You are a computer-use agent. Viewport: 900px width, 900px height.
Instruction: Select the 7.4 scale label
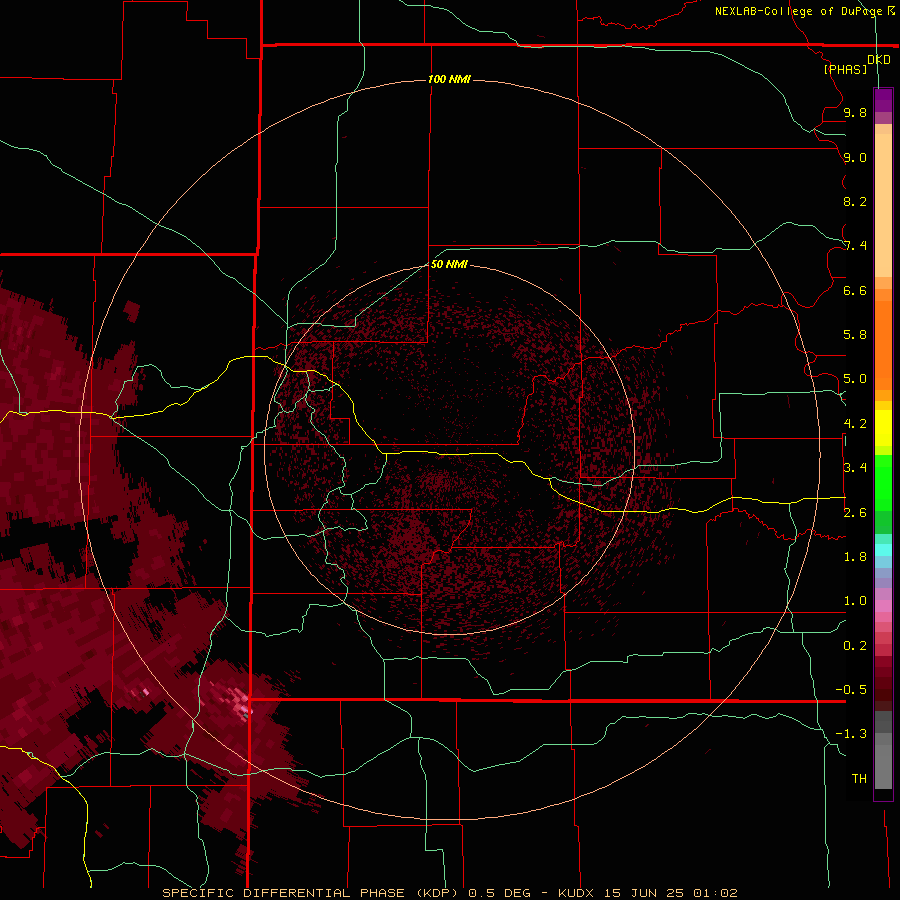click(x=855, y=246)
